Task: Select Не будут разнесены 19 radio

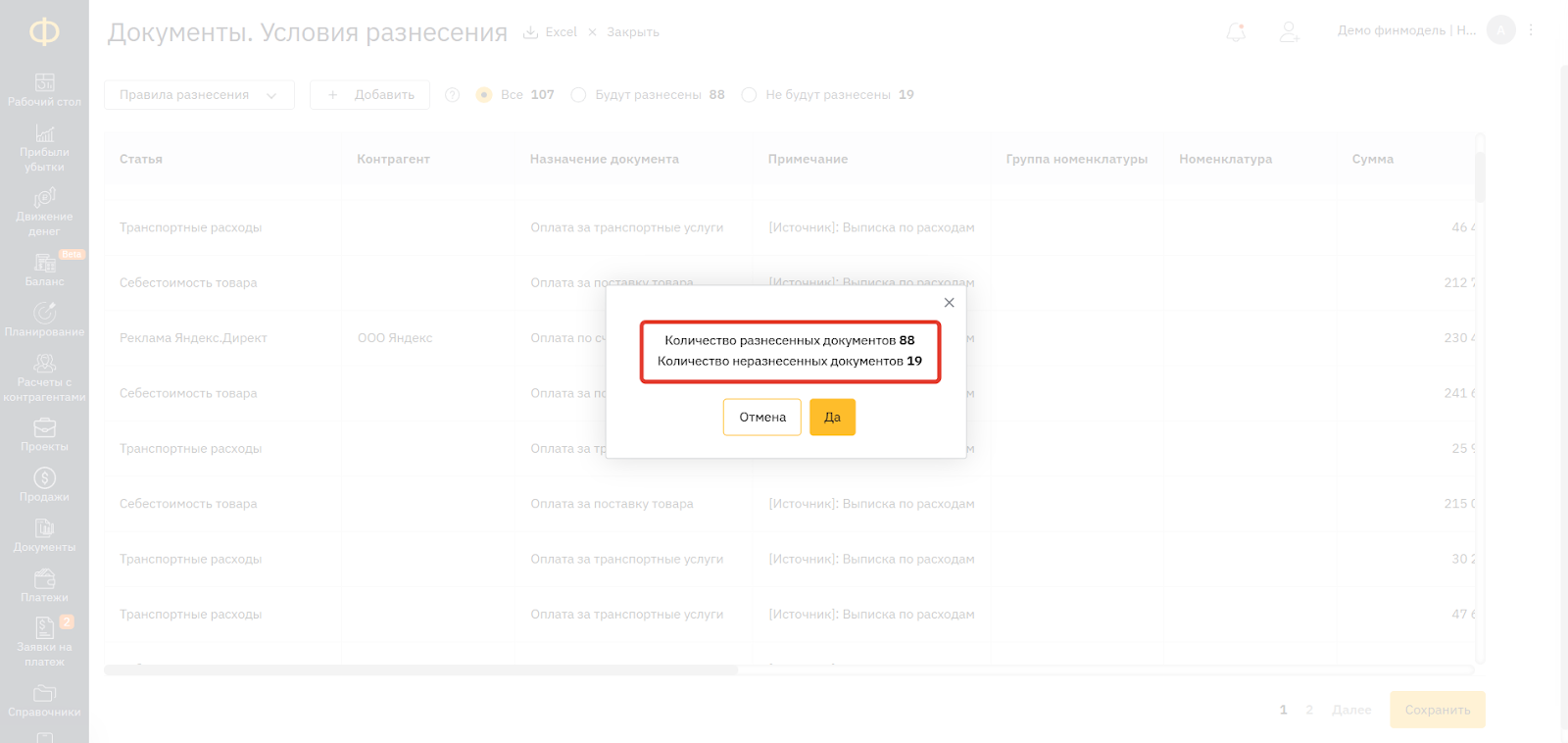Action: coord(749,95)
